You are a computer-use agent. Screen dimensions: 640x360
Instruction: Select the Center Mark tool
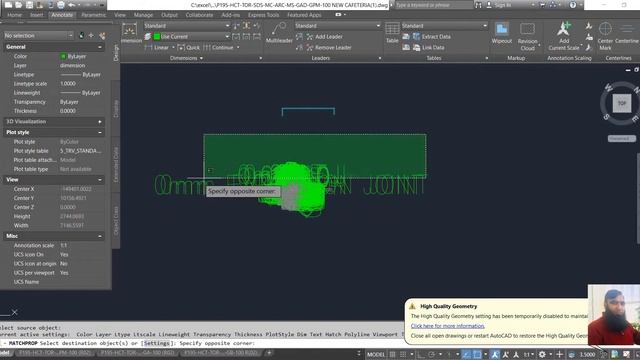coord(605,36)
